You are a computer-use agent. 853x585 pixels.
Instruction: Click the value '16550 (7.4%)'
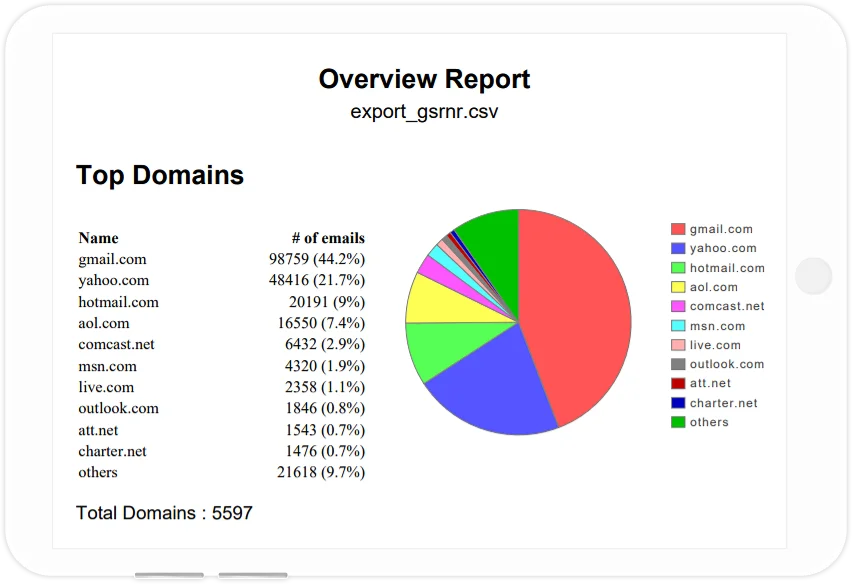(322, 323)
